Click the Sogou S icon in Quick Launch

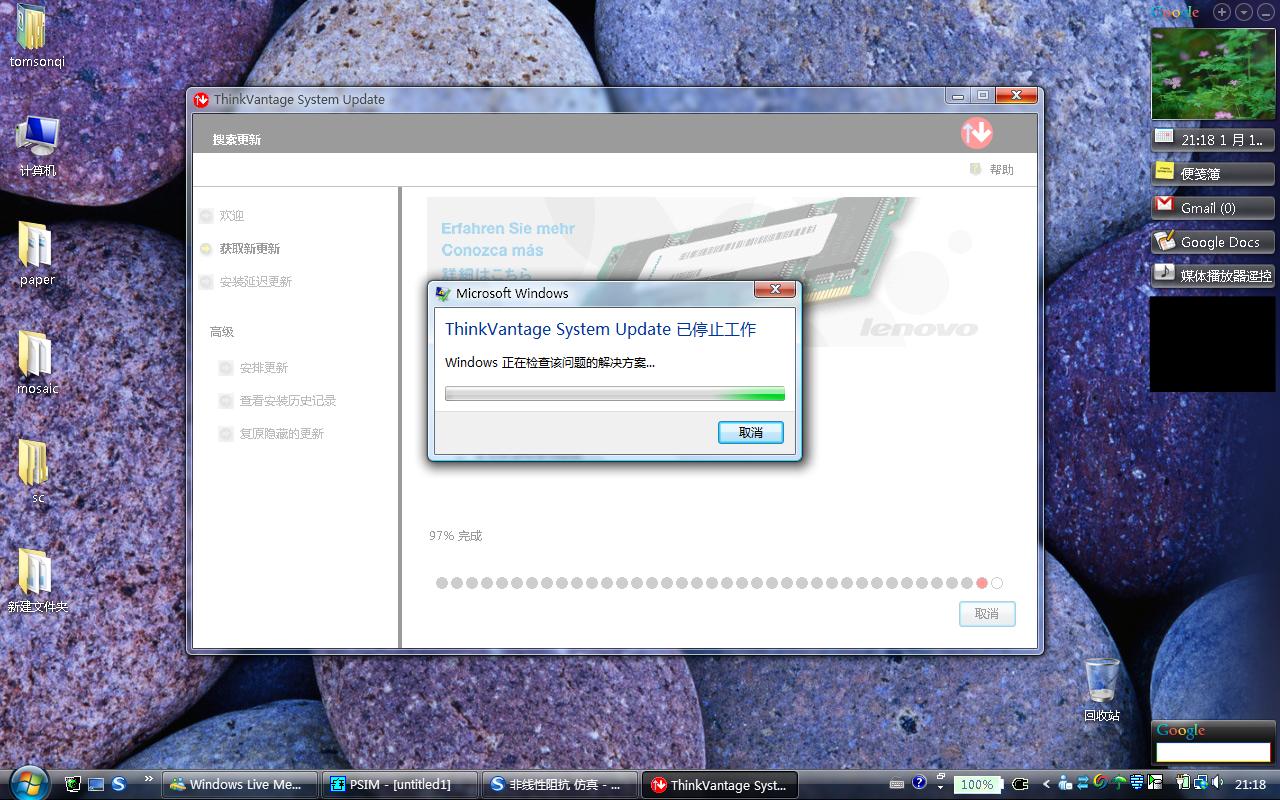(118, 784)
